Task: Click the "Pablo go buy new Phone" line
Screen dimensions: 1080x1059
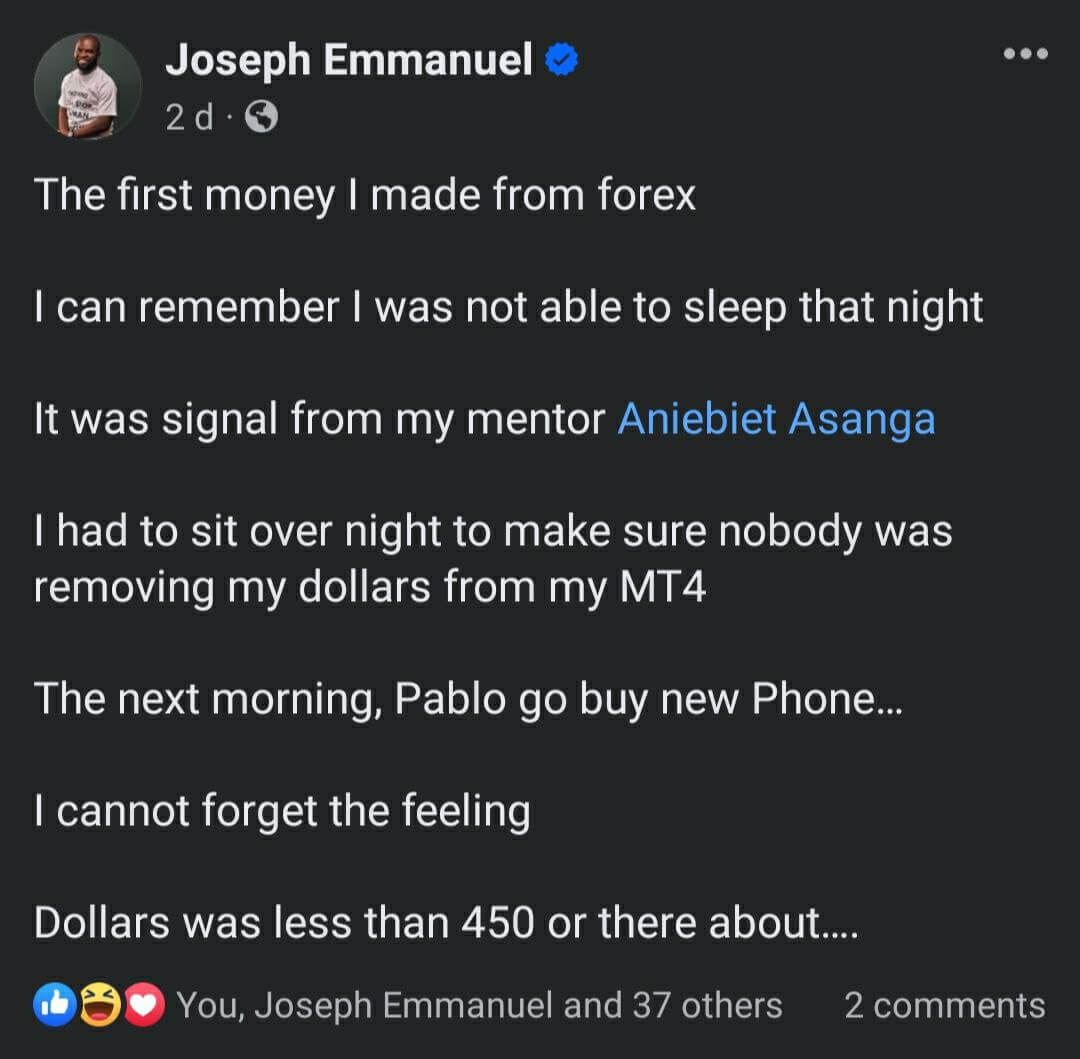Action: (468, 698)
